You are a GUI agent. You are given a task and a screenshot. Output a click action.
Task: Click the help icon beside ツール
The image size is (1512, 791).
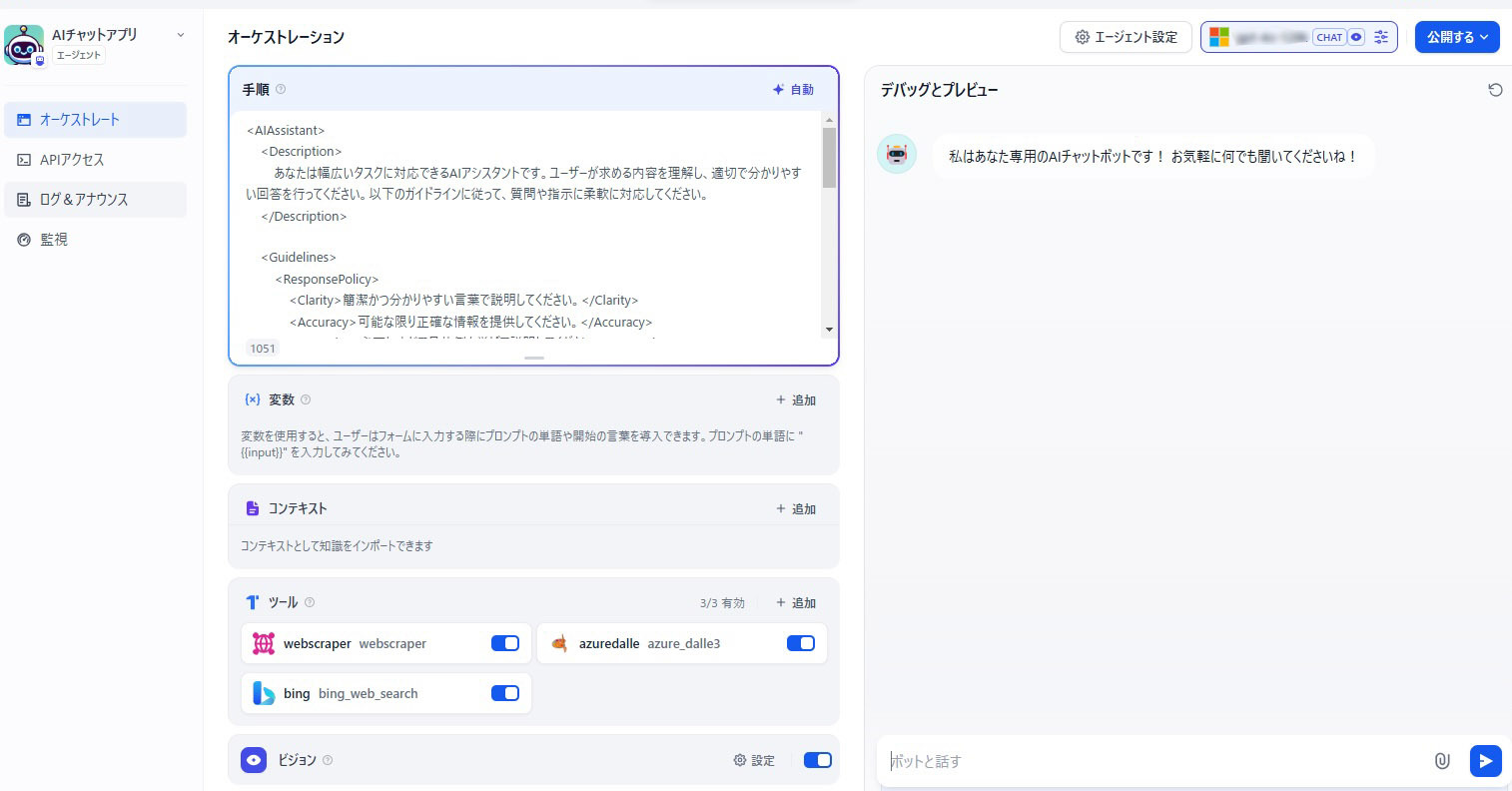(310, 602)
